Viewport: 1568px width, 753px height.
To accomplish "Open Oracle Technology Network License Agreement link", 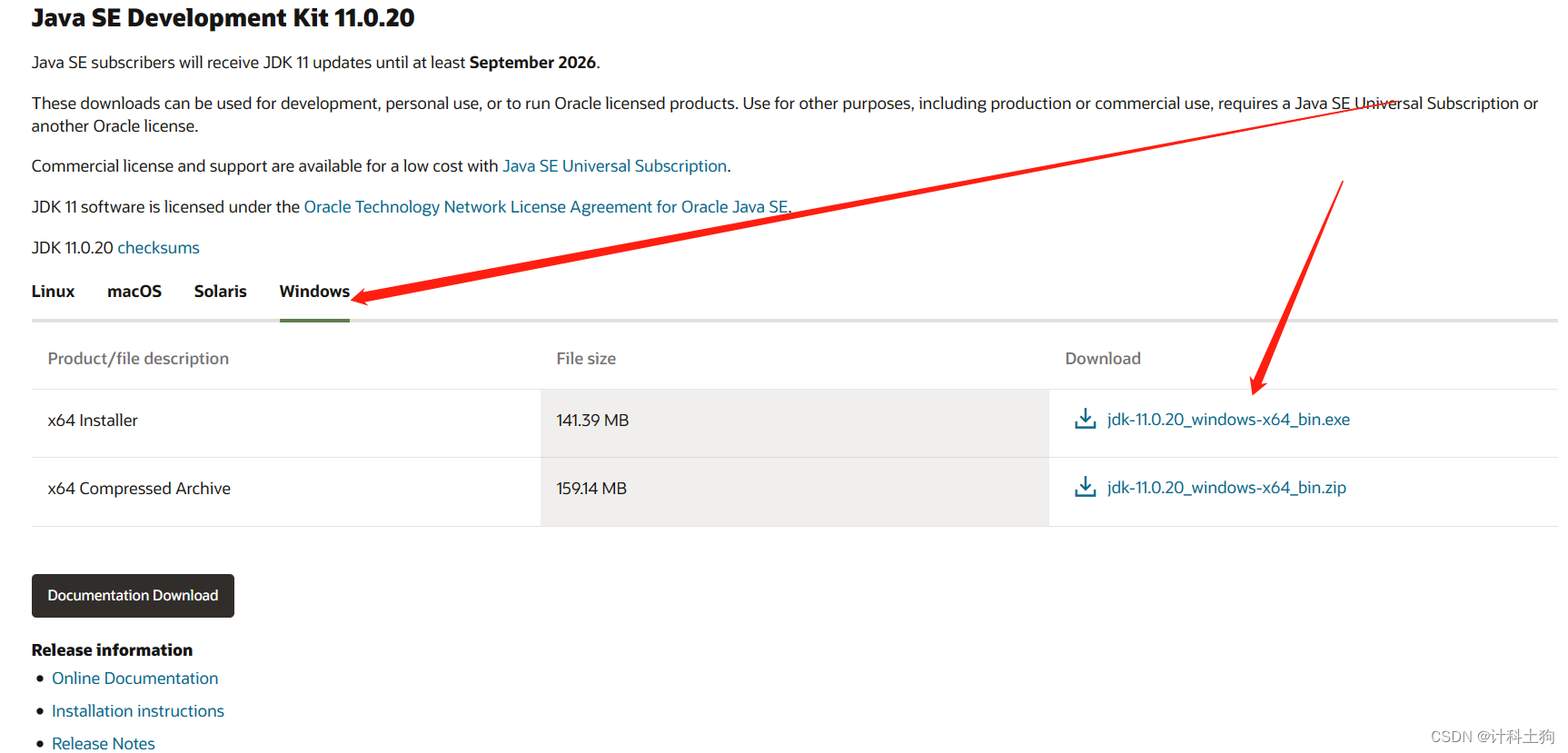I will coord(546,207).
